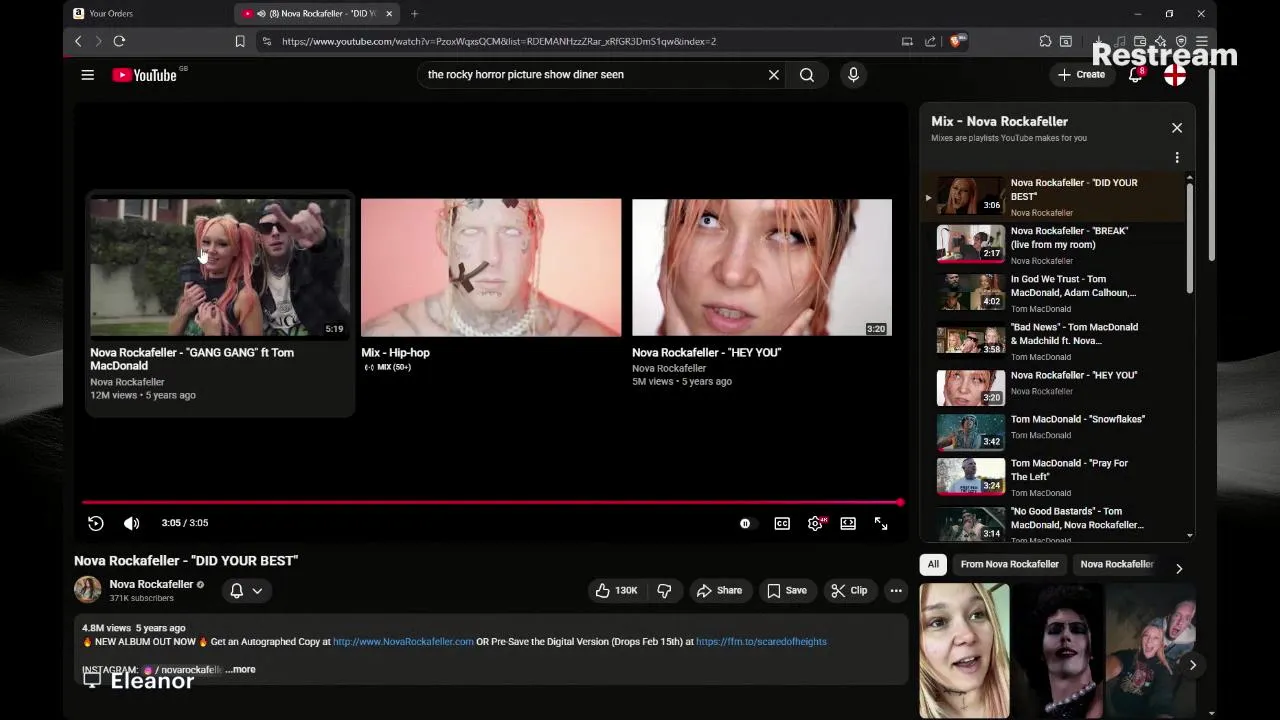Open "HEY YOU" endscreen video thumbnail
The height and width of the screenshot is (720, 1280).
point(762,267)
